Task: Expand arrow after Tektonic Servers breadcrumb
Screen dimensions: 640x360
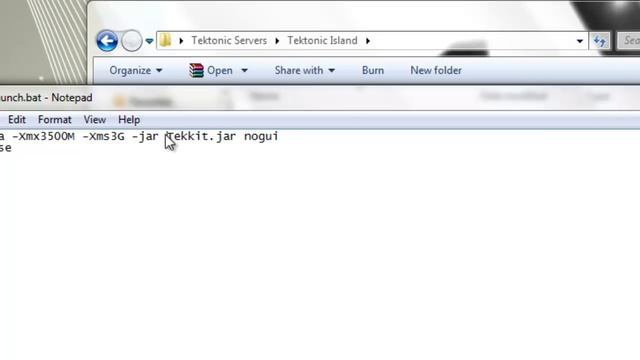Action: 277,41
